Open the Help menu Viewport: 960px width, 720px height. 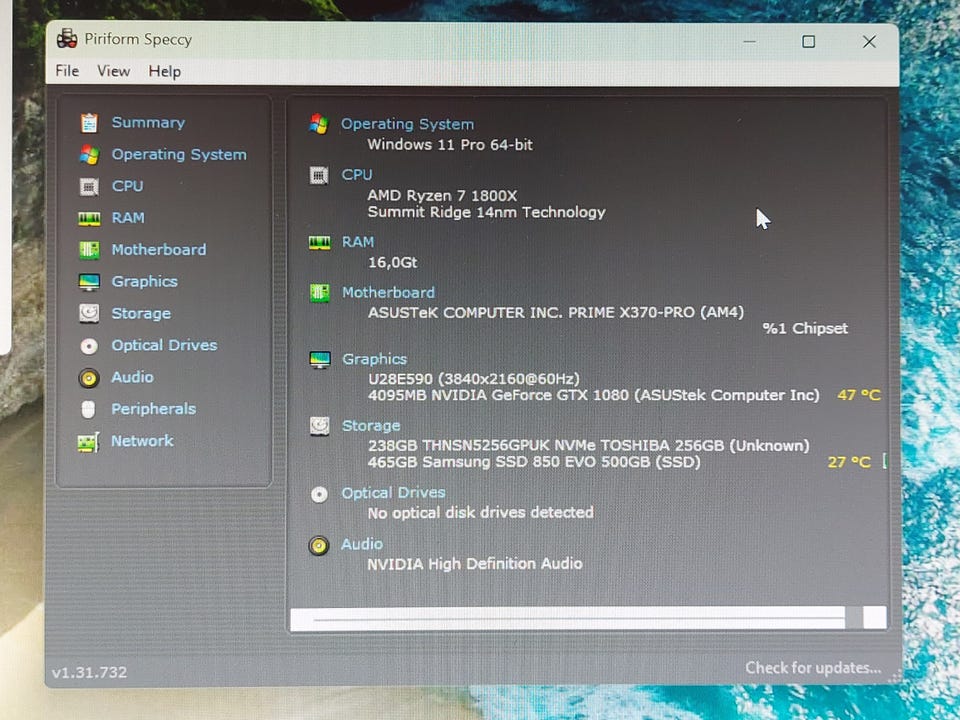pyautogui.click(x=165, y=72)
